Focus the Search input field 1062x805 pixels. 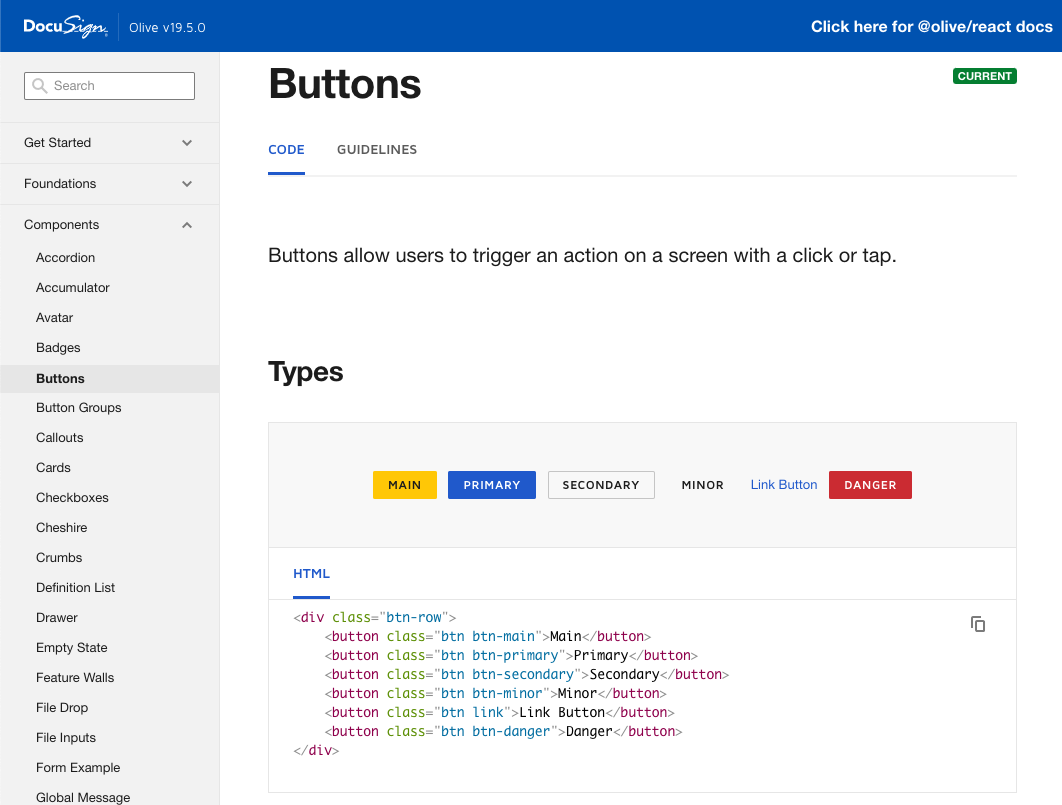click(110, 86)
